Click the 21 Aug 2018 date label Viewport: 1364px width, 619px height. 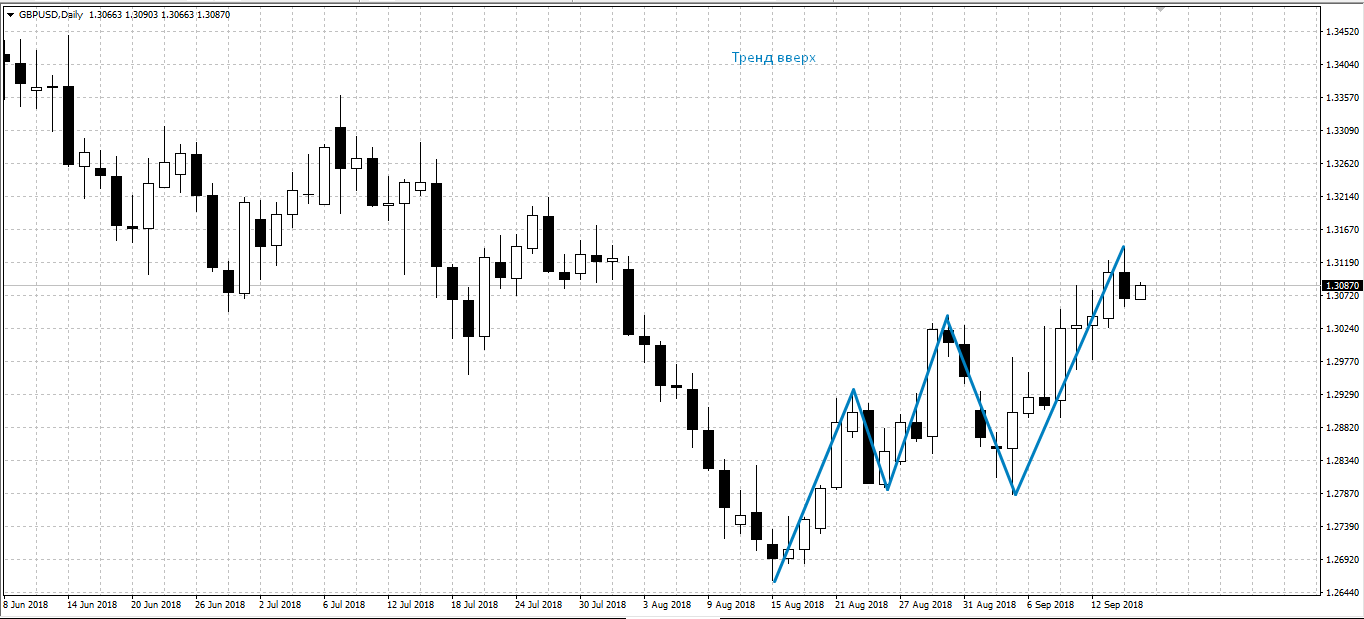(x=861, y=605)
